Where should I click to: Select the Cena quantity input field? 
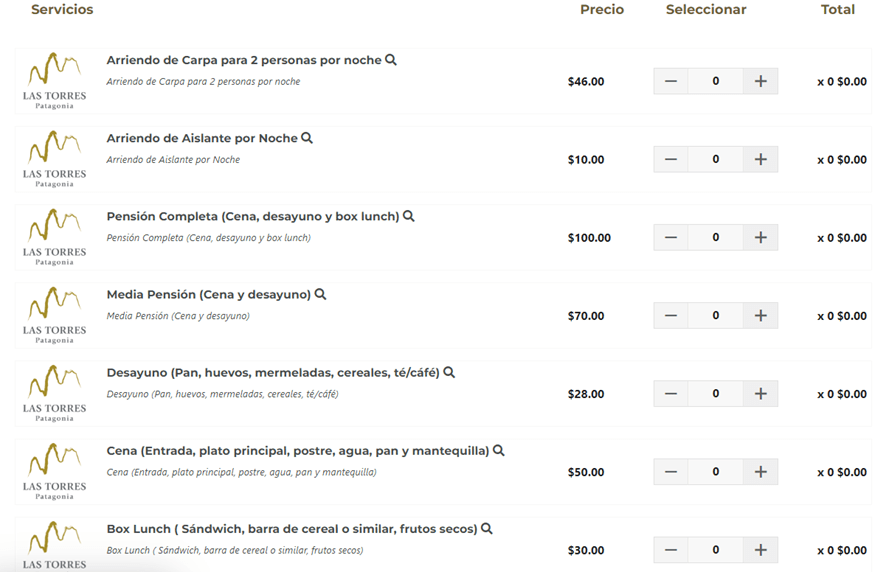(x=715, y=471)
